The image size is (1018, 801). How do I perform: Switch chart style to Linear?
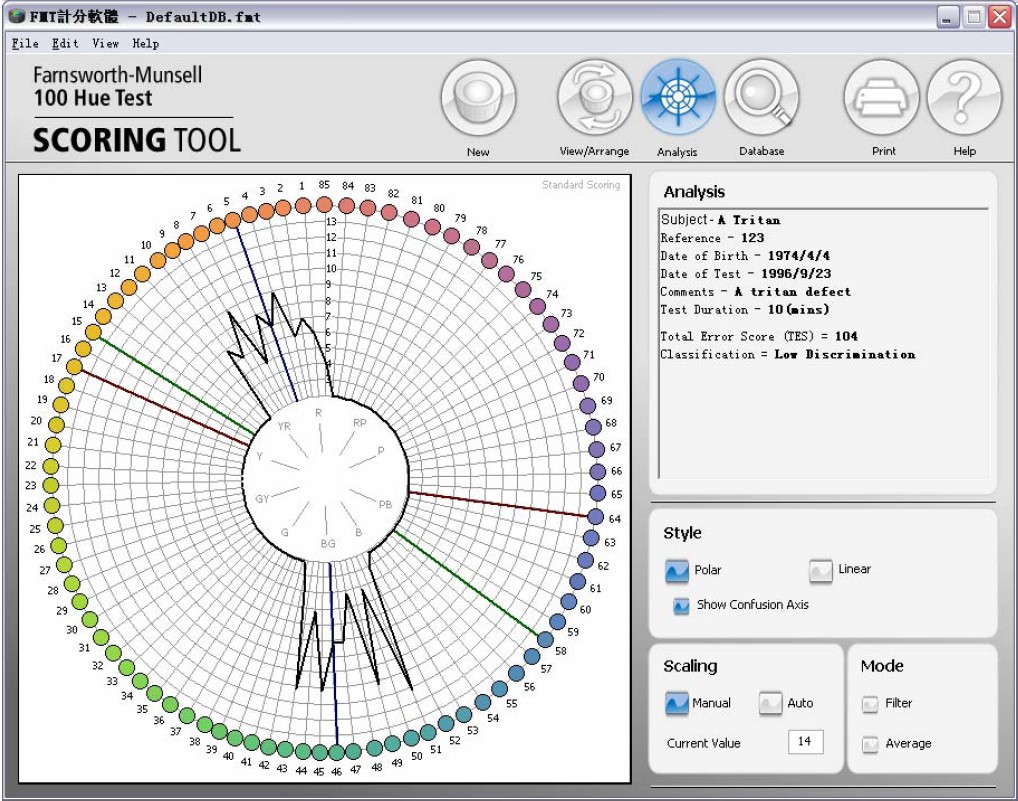click(x=821, y=570)
